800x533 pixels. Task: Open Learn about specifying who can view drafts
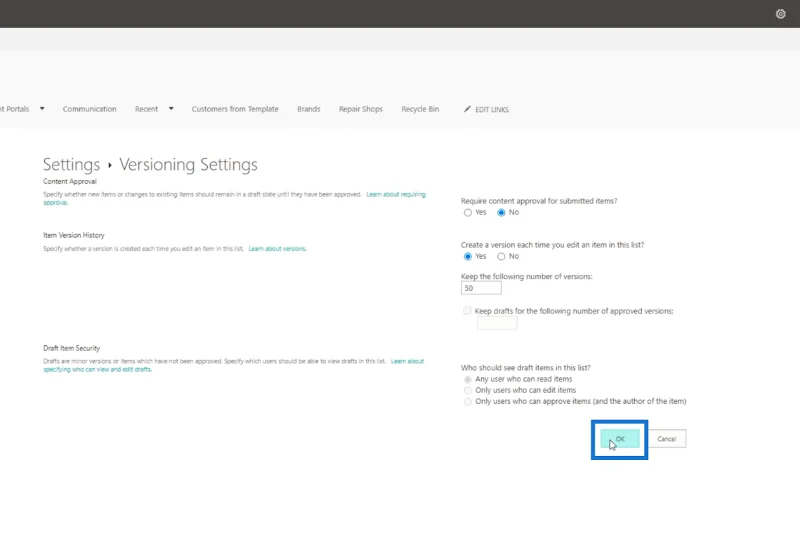click(407, 361)
